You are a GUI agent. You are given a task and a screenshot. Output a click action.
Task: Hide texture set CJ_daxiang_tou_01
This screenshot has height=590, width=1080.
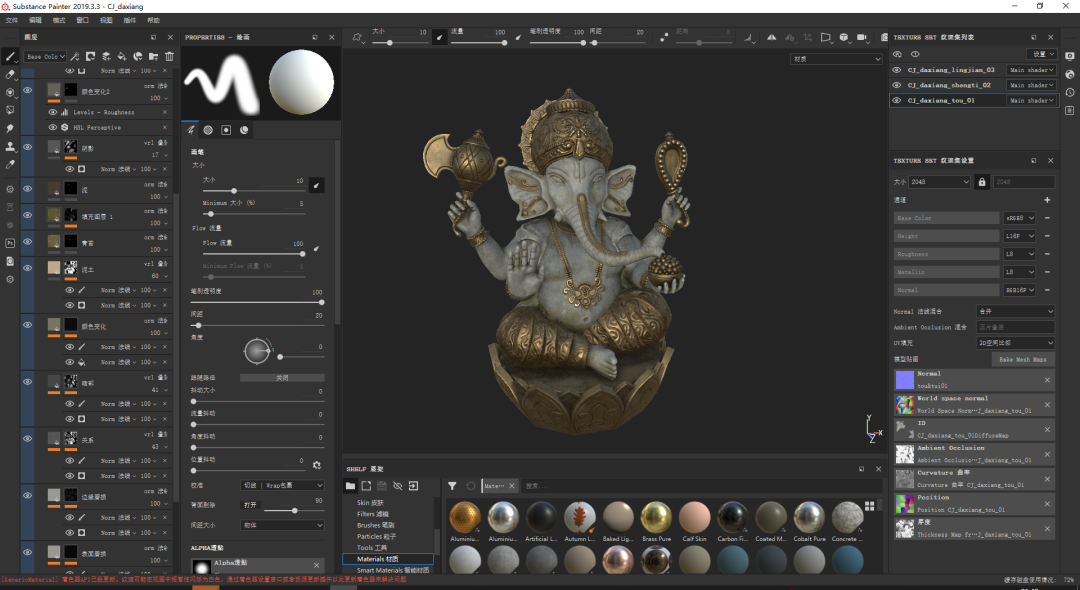[x=897, y=100]
